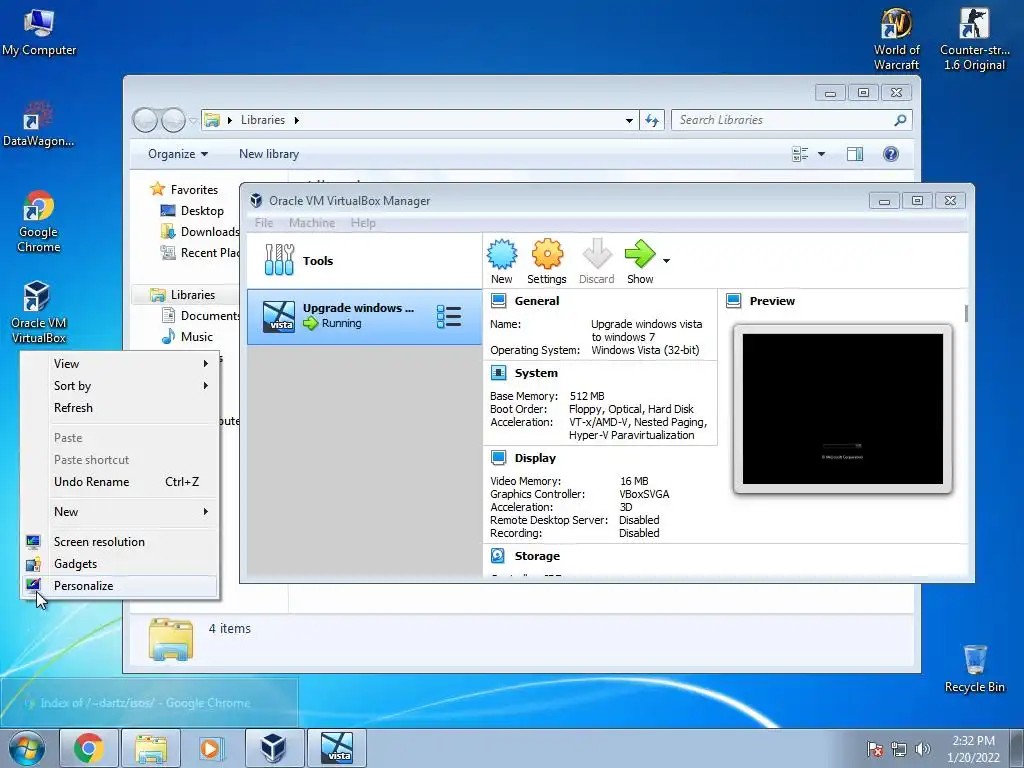Expand the Sort by submenu
This screenshot has height=768, width=1024.
[120, 385]
